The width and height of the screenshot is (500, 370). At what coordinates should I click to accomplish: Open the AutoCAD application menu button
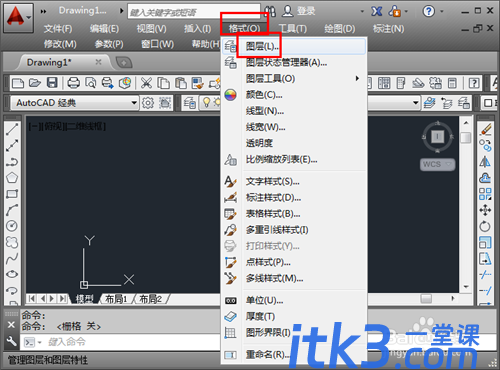point(18,17)
